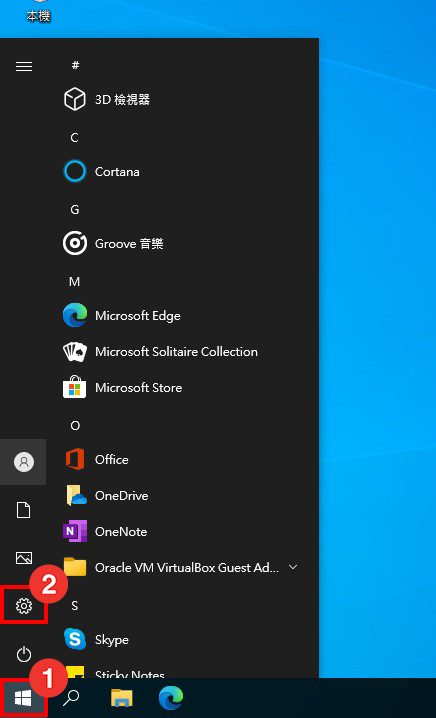436x718 pixels.
Task: Click Cortana circle icon
Action: pyautogui.click(x=74, y=172)
